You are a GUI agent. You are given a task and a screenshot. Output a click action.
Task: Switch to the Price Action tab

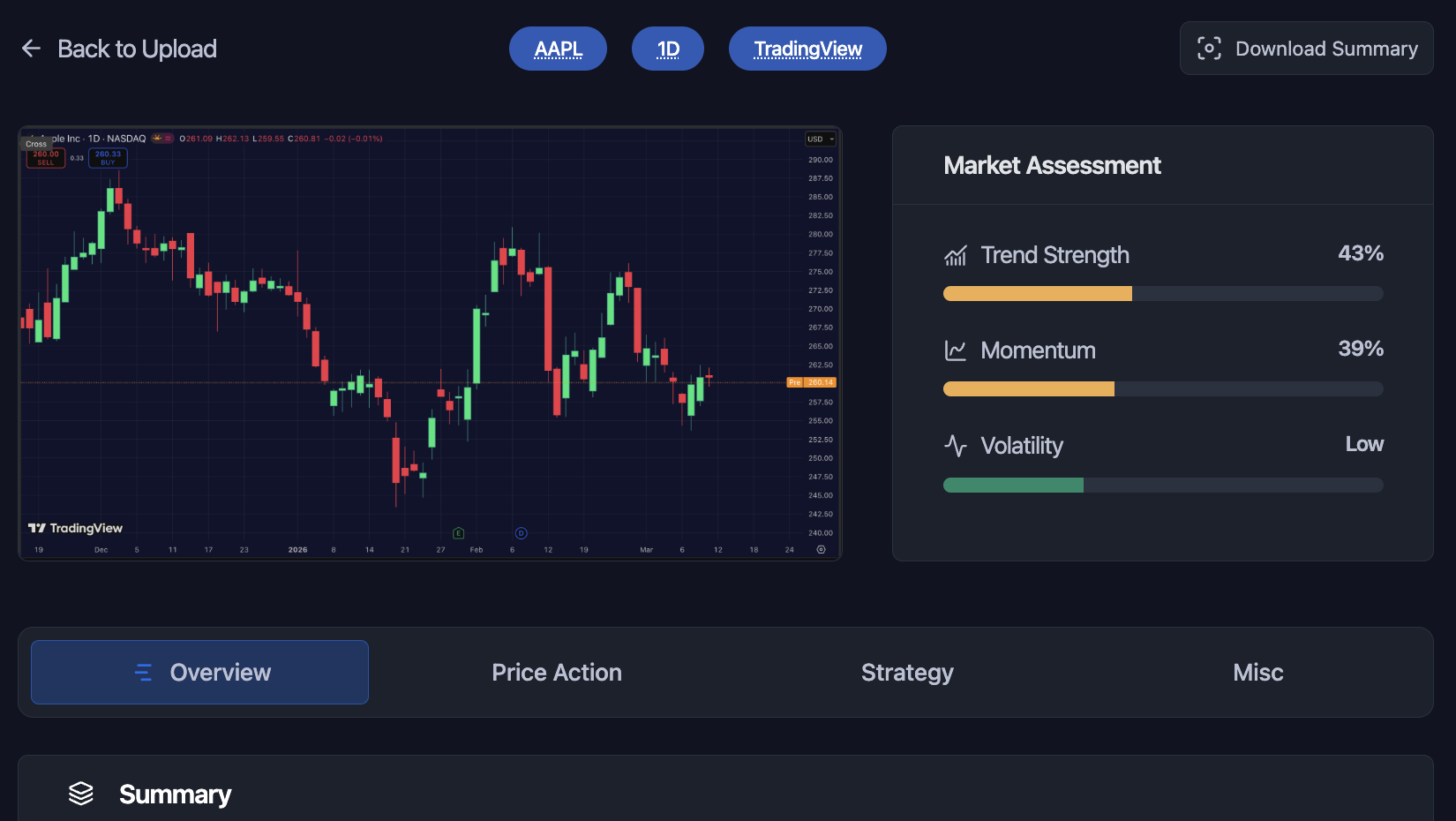click(x=556, y=673)
